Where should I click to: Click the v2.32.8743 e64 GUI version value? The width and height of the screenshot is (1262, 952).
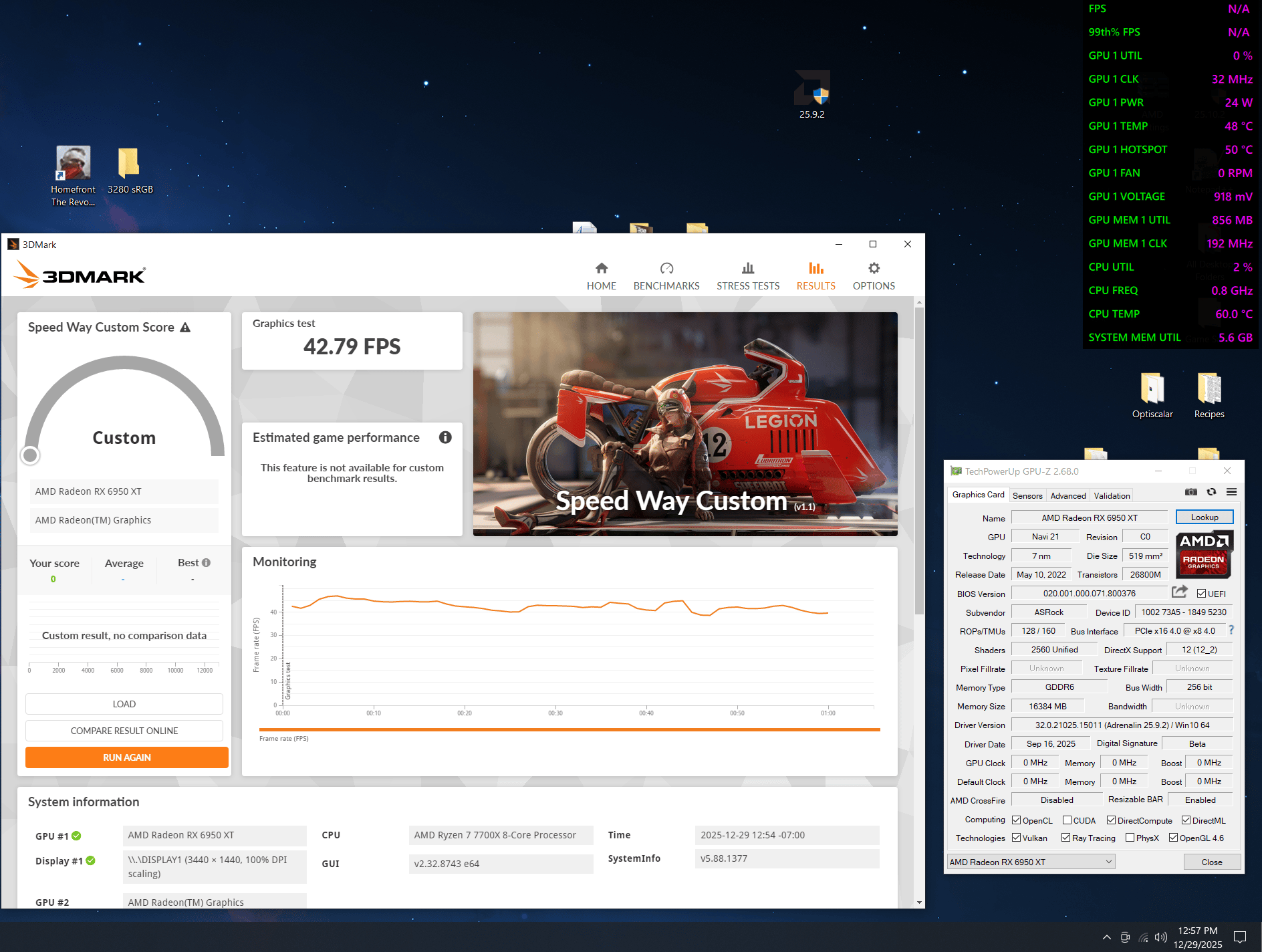501,864
